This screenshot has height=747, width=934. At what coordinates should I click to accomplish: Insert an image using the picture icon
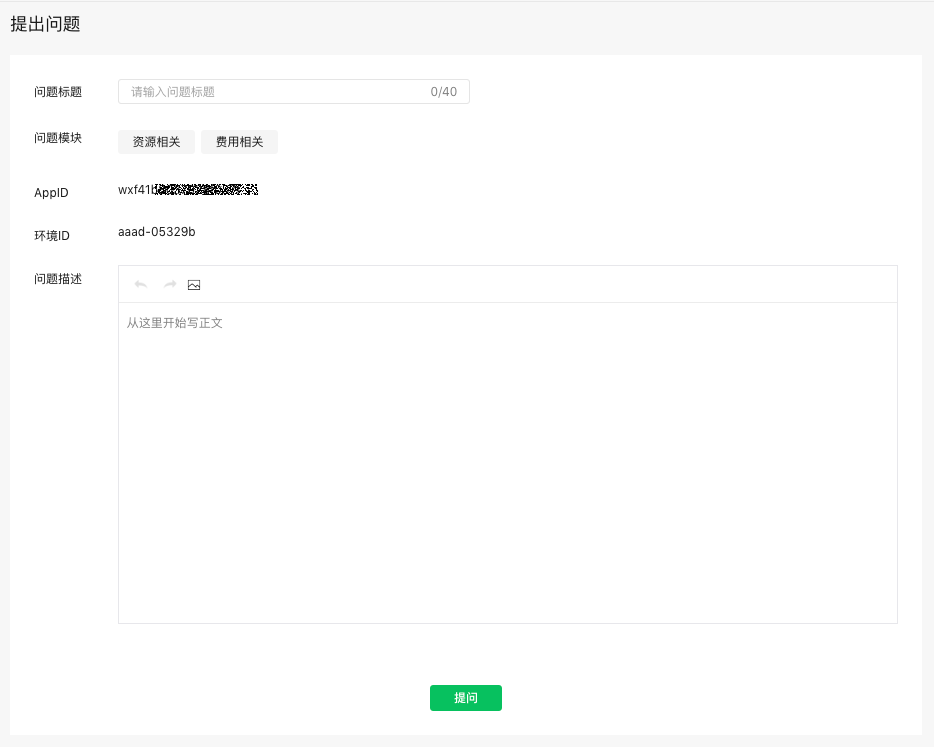194,284
